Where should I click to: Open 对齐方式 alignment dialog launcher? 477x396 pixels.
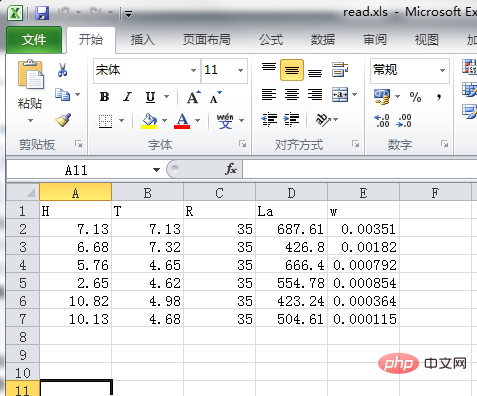tap(355, 144)
